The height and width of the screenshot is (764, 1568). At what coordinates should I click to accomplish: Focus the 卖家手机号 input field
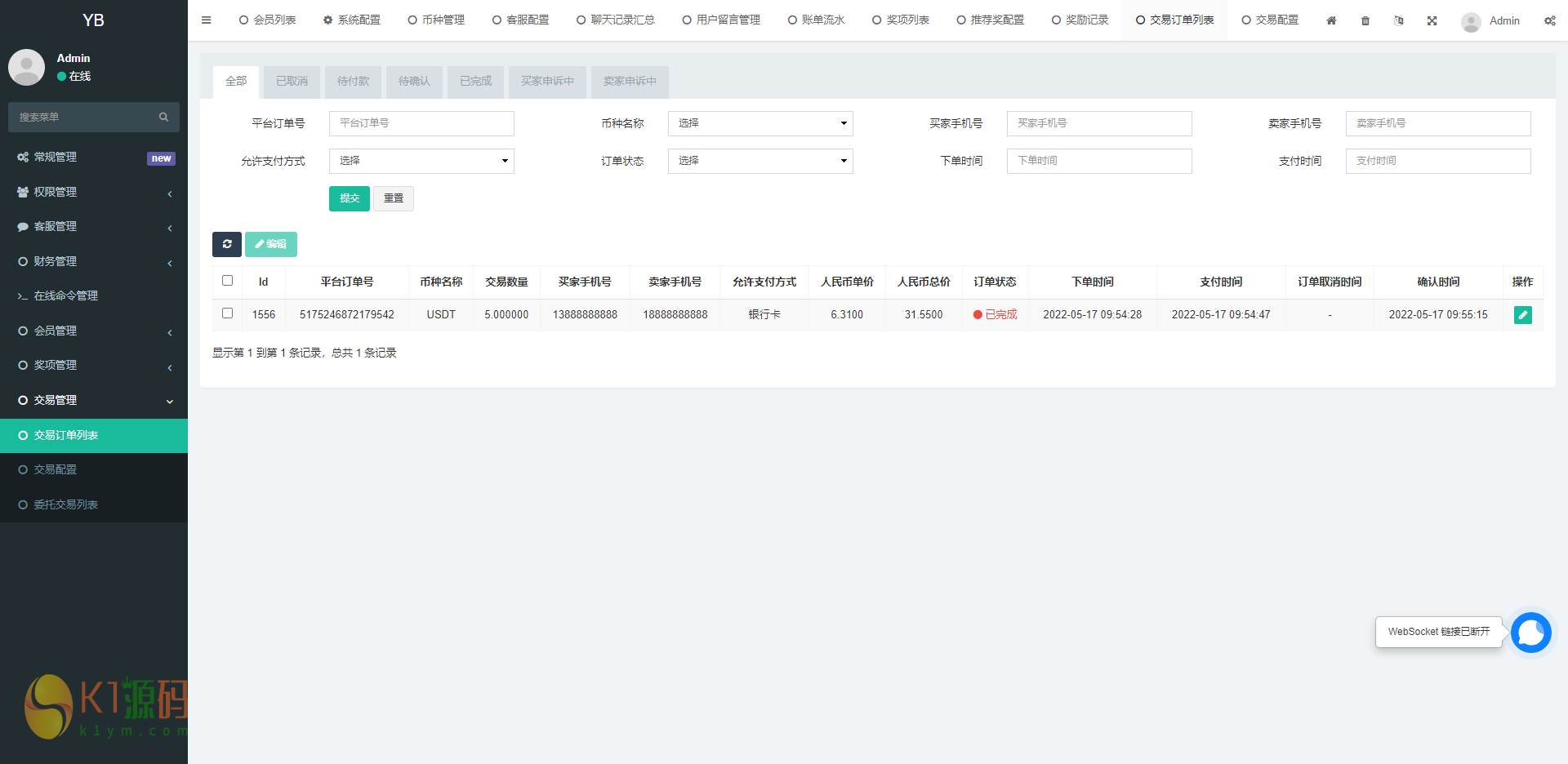point(1438,123)
